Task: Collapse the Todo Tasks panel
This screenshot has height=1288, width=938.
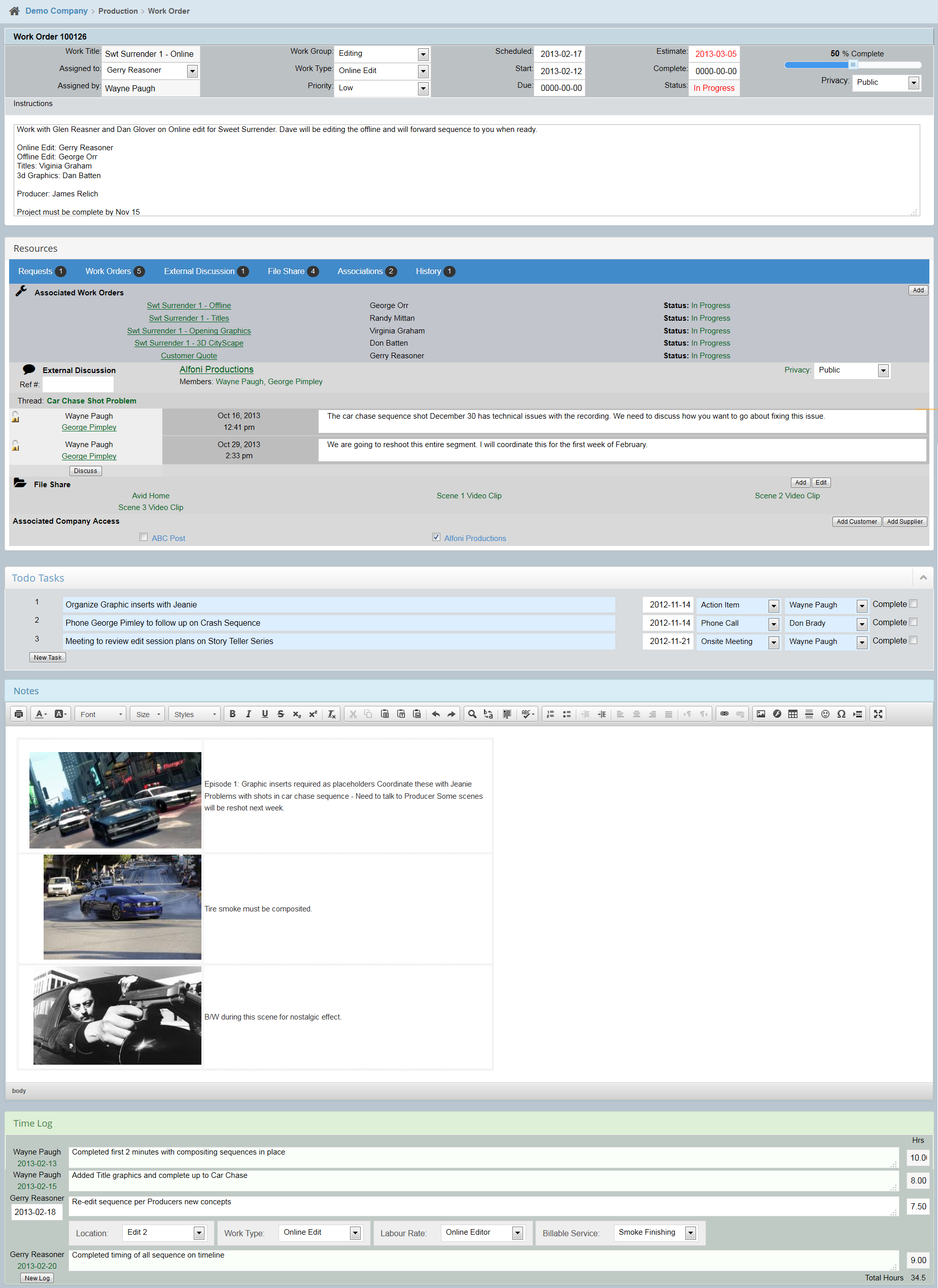Action: (923, 578)
